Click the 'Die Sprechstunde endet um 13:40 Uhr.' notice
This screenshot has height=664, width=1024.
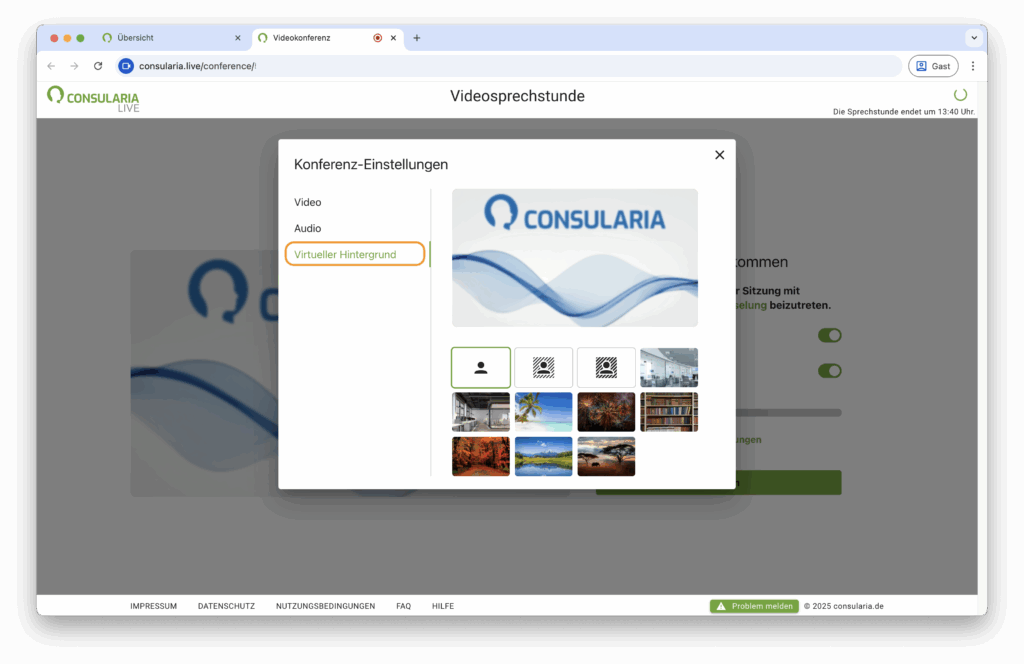pos(904,112)
